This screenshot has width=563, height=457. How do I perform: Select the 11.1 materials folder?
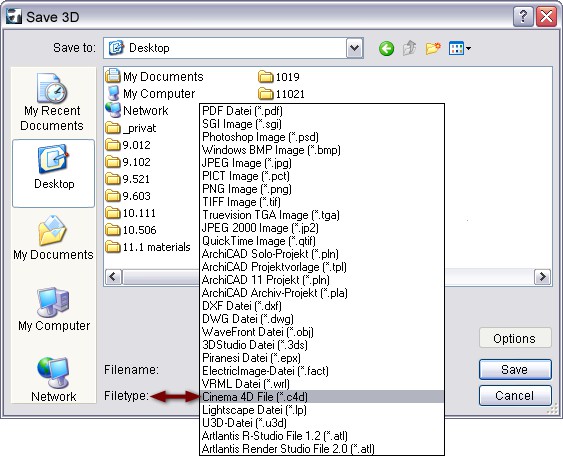tap(148, 247)
